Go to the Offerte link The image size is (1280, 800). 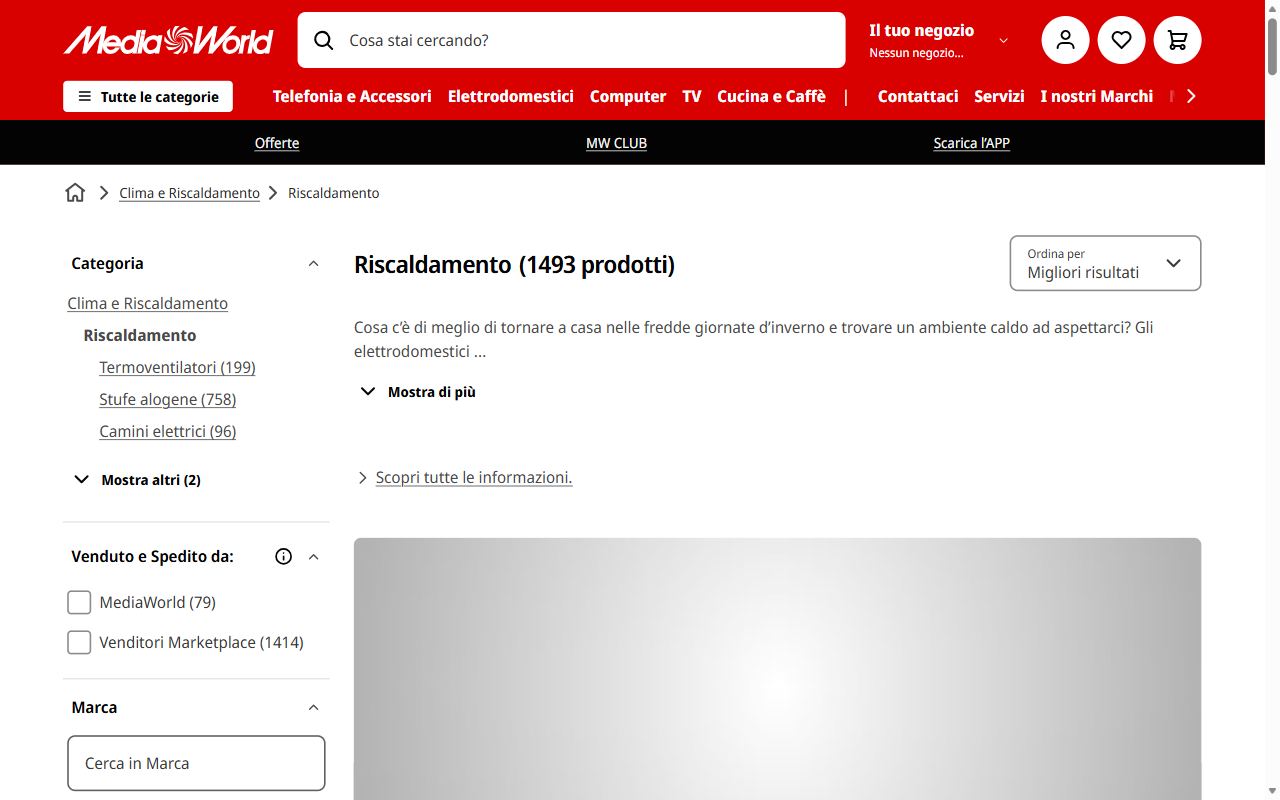[277, 143]
